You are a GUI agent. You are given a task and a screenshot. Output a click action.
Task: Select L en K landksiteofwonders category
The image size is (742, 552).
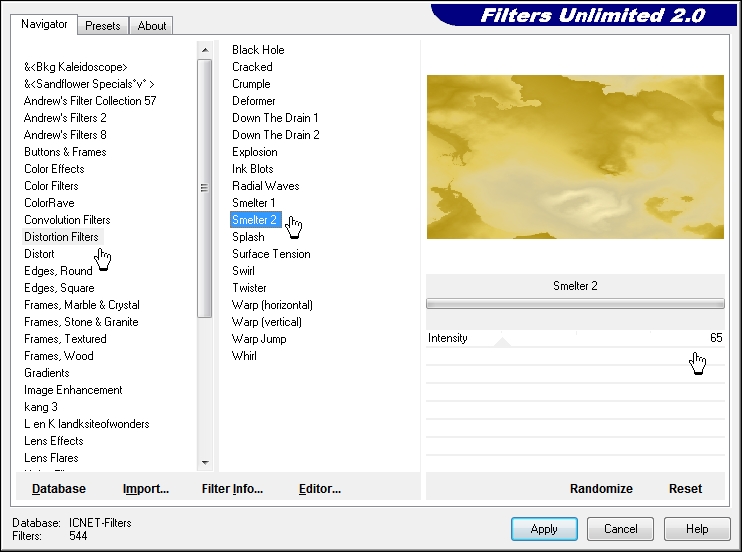pos(87,424)
